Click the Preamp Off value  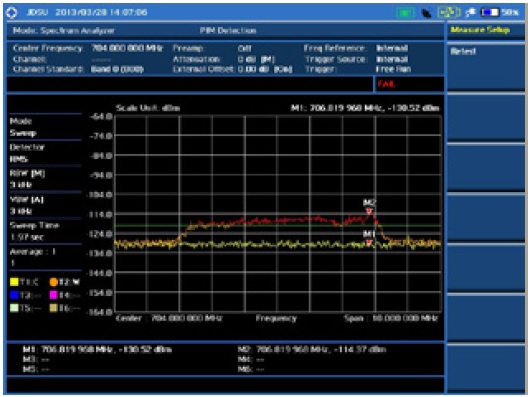(x=244, y=48)
